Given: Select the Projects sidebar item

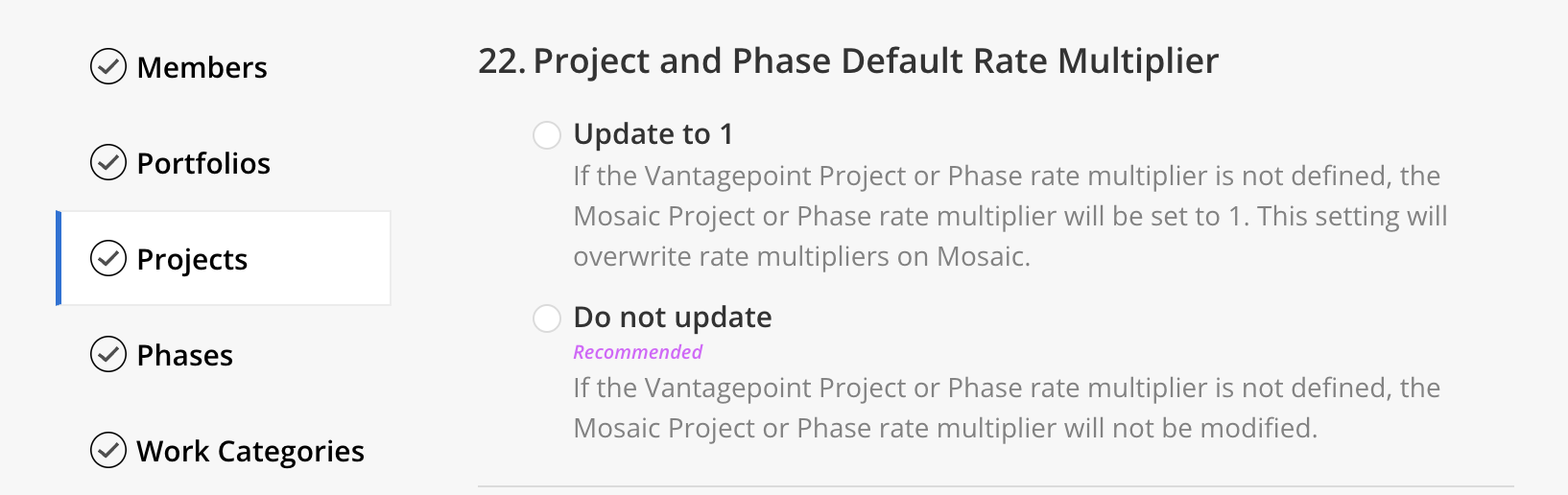Looking at the screenshot, I should pyautogui.click(x=224, y=258).
